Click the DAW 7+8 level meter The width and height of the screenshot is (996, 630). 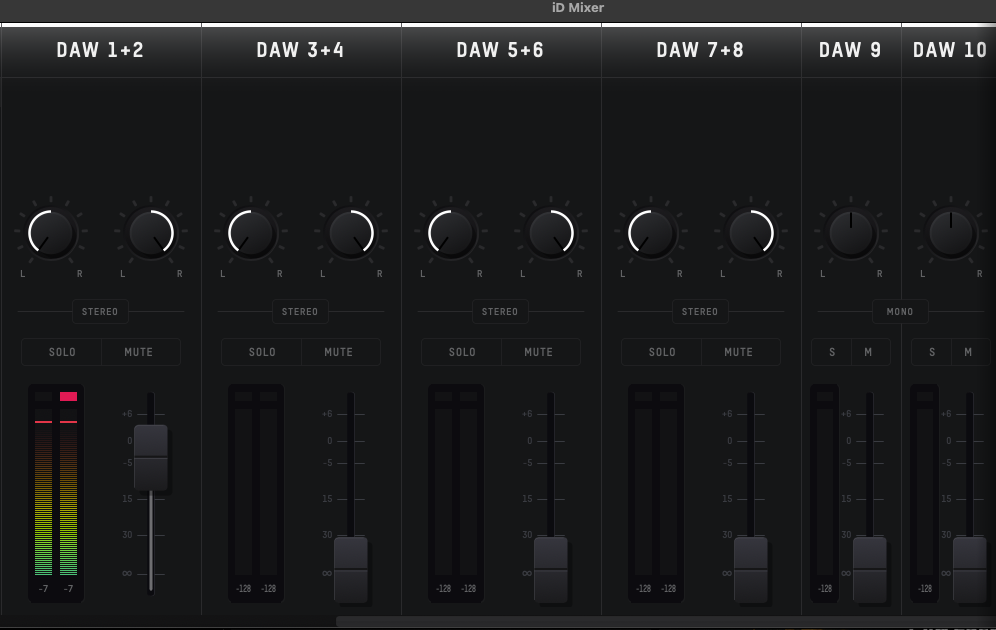(656, 493)
